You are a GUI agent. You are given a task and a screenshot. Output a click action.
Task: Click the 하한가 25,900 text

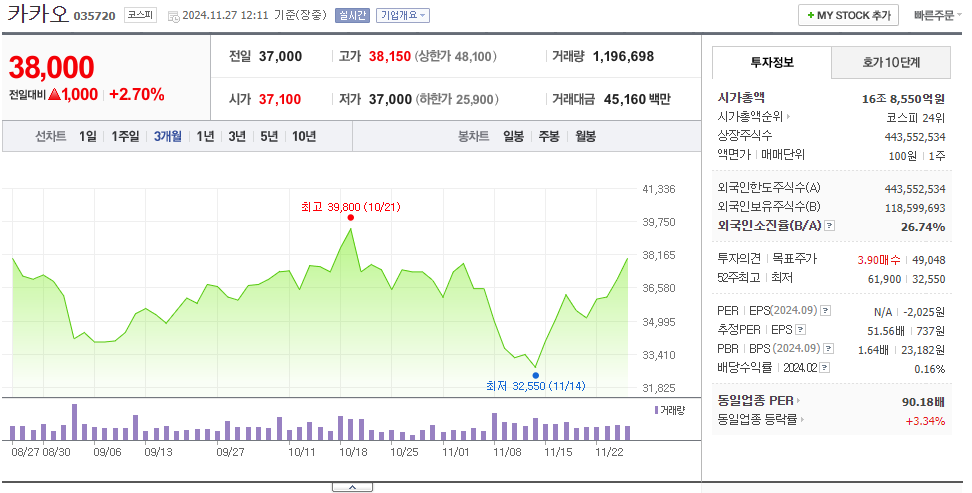(x=457, y=99)
